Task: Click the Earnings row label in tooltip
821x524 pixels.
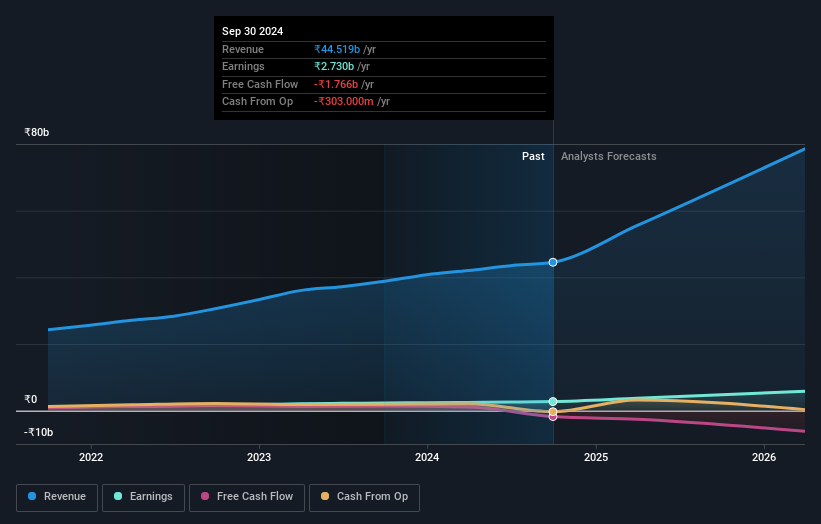Action: tap(243, 66)
